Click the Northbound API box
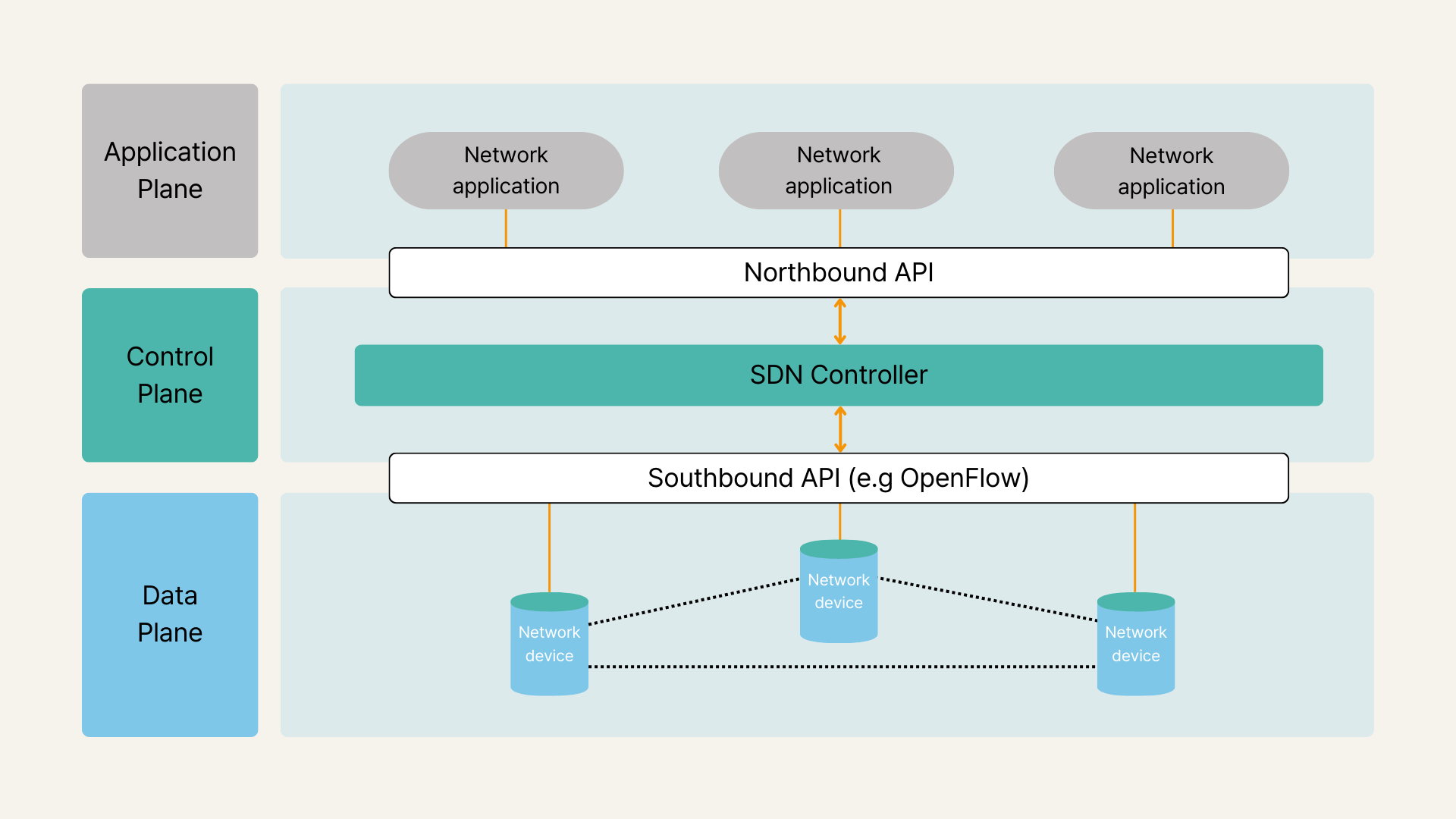Screen dimensions: 1456x819 (x=838, y=273)
